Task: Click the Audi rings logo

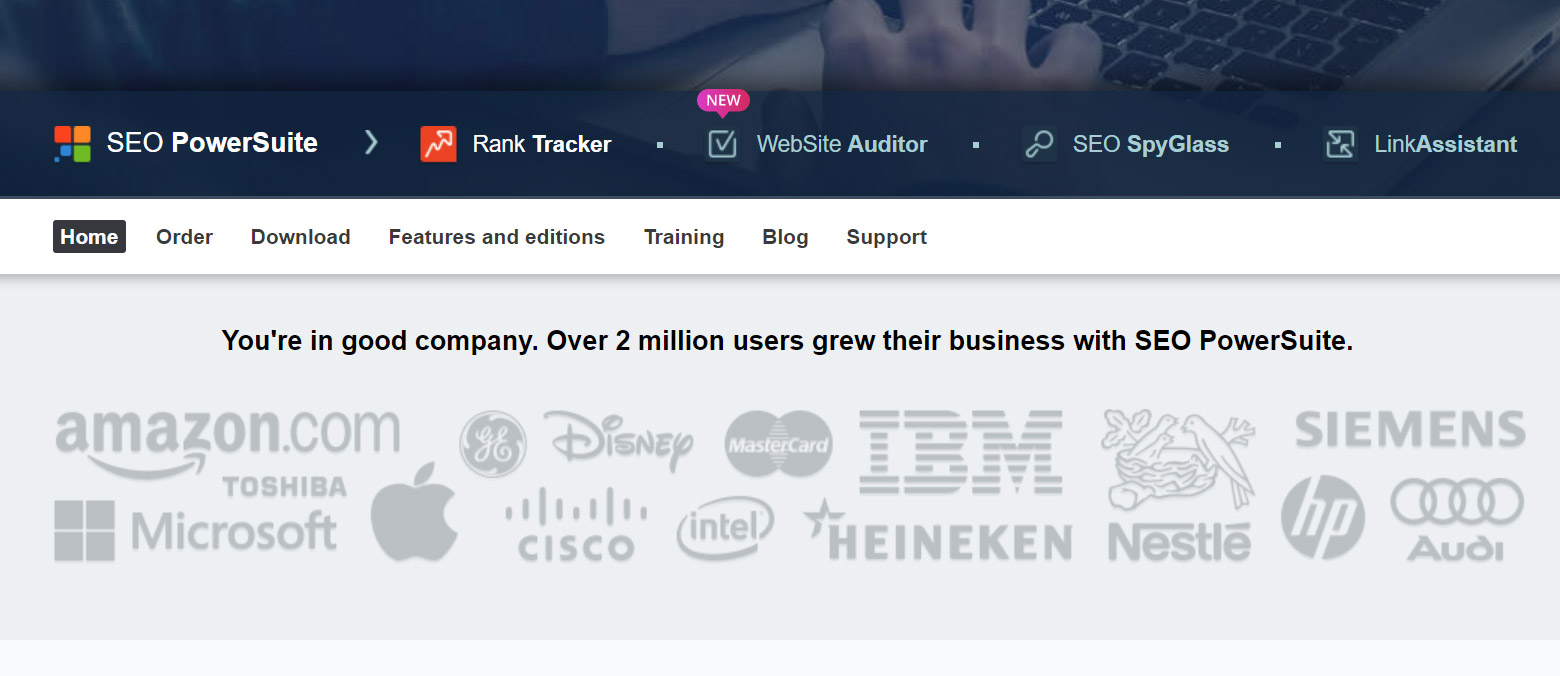Action: click(1456, 518)
